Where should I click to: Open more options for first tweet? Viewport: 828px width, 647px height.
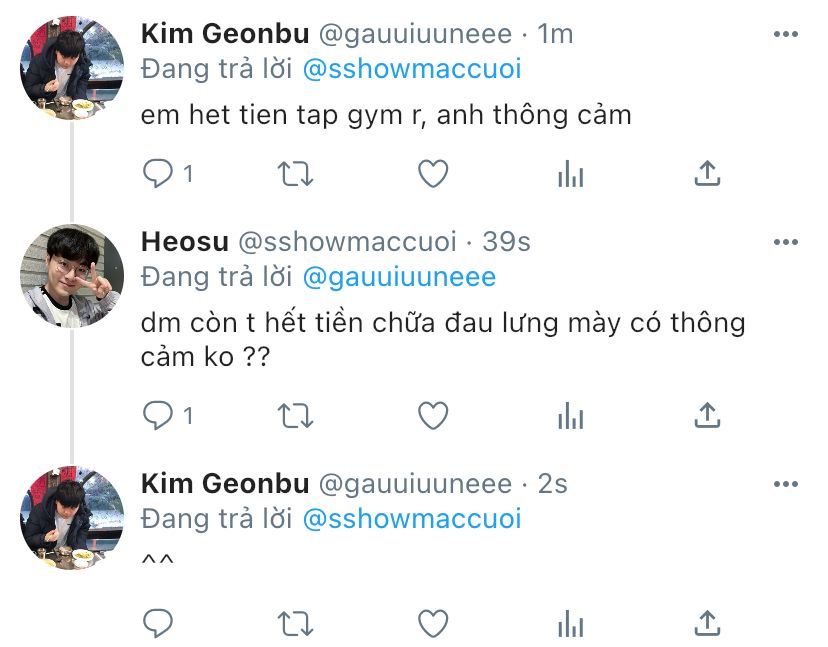(x=785, y=34)
